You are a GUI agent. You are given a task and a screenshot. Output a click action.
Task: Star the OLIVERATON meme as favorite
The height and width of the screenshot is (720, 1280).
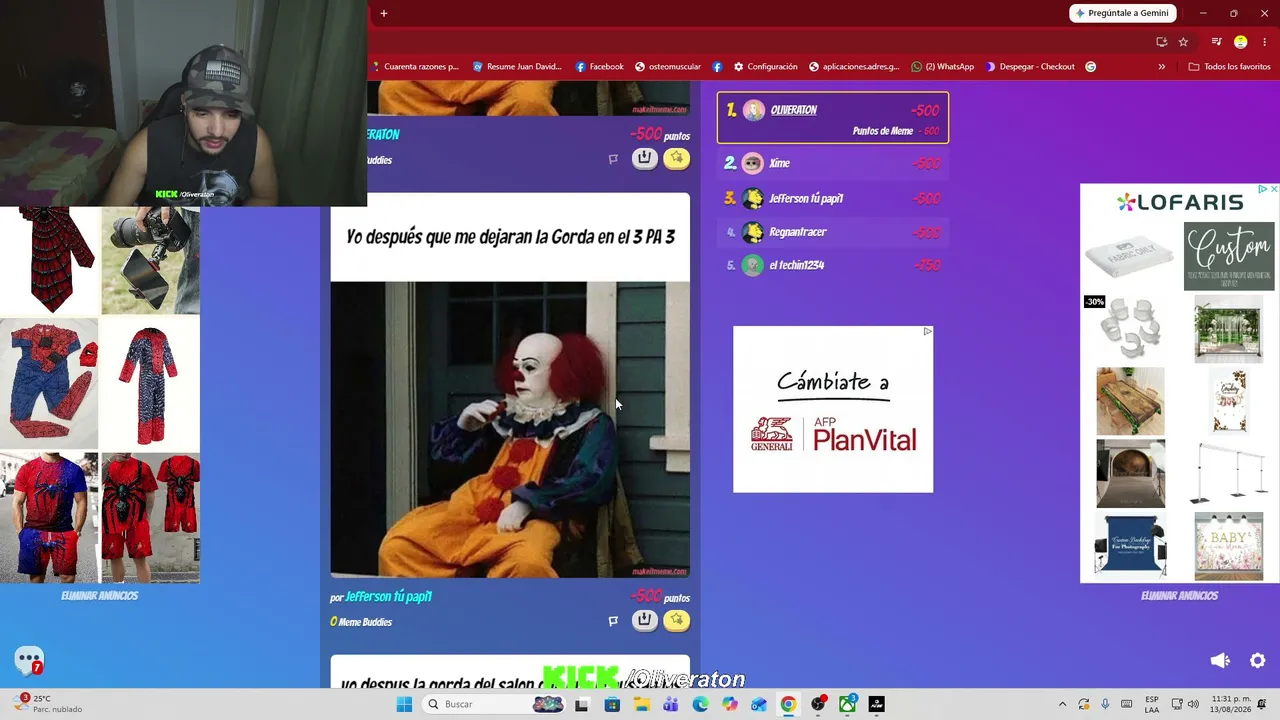677,159
